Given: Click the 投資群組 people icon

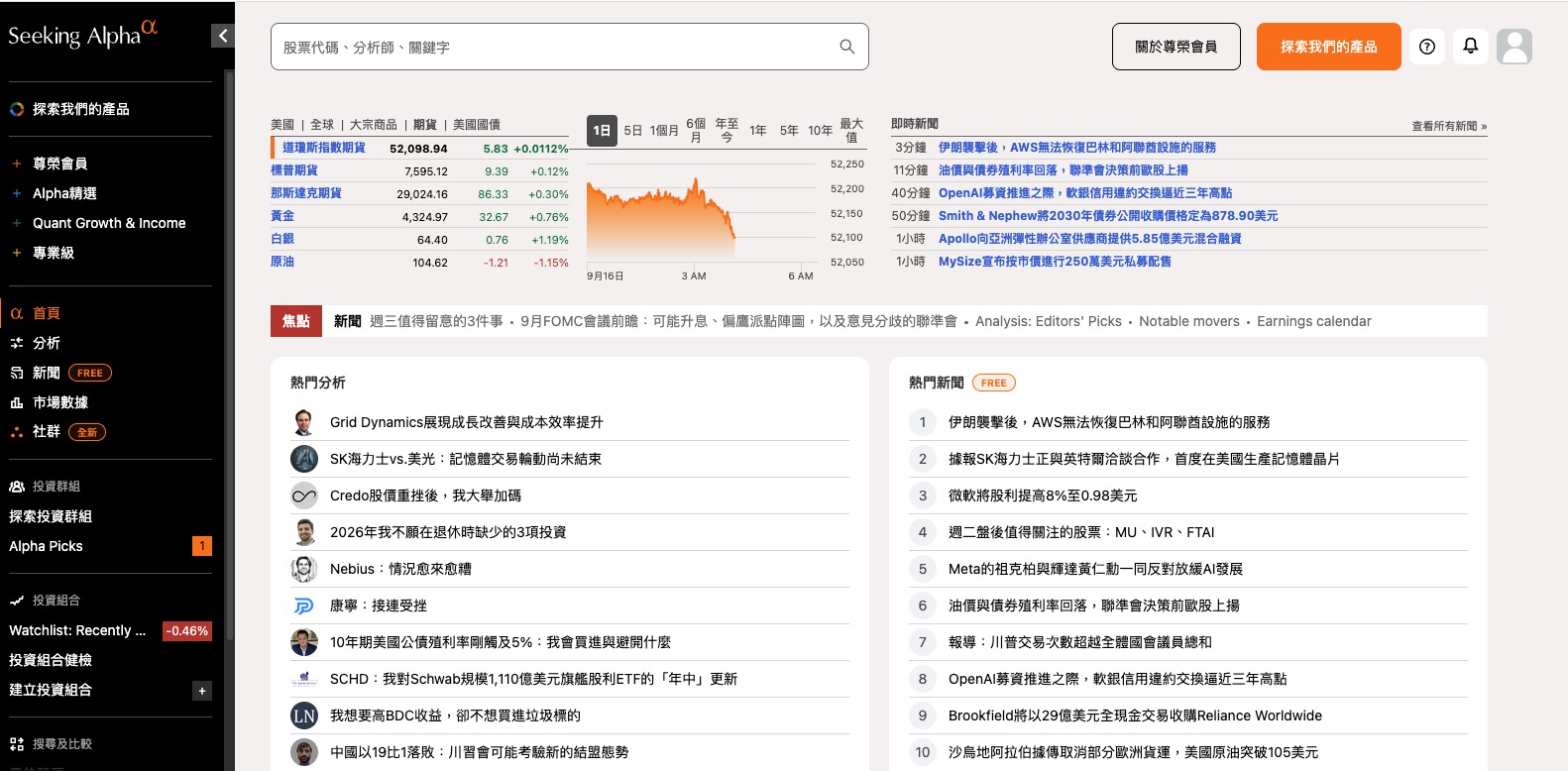Looking at the screenshot, I should coord(17,487).
